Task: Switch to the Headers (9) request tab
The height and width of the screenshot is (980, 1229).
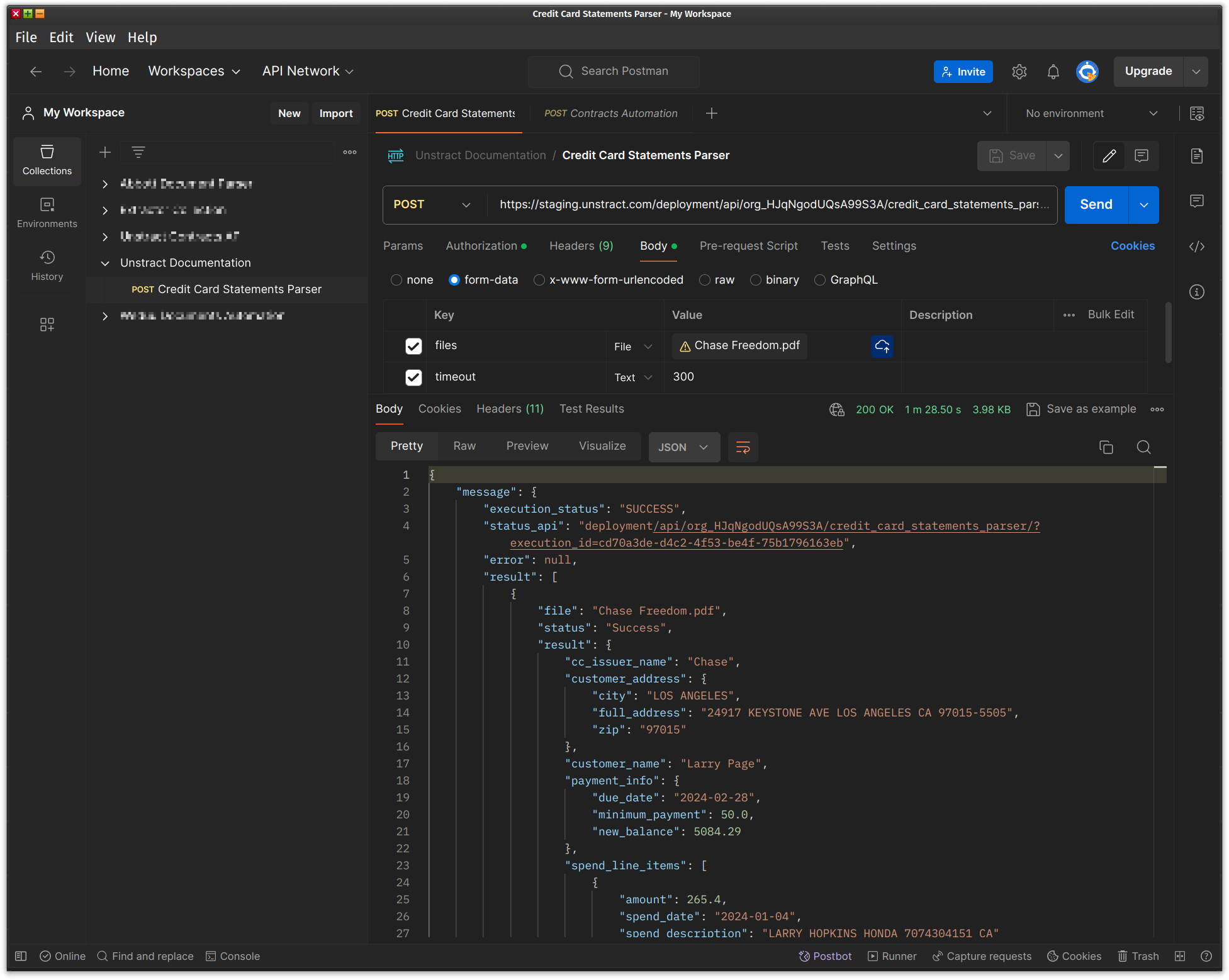Action: [x=581, y=246]
